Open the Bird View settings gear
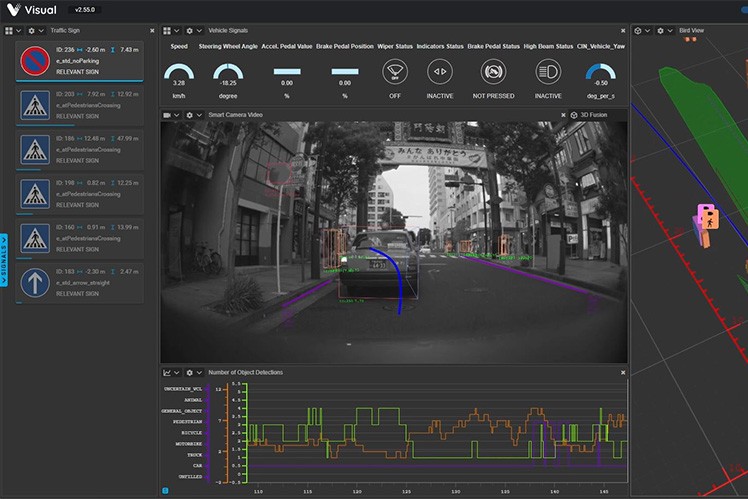The width and height of the screenshot is (748, 499). click(x=660, y=31)
